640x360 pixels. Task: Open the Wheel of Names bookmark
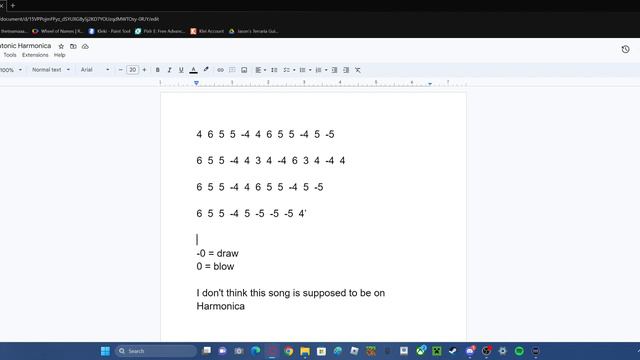(x=58, y=31)
